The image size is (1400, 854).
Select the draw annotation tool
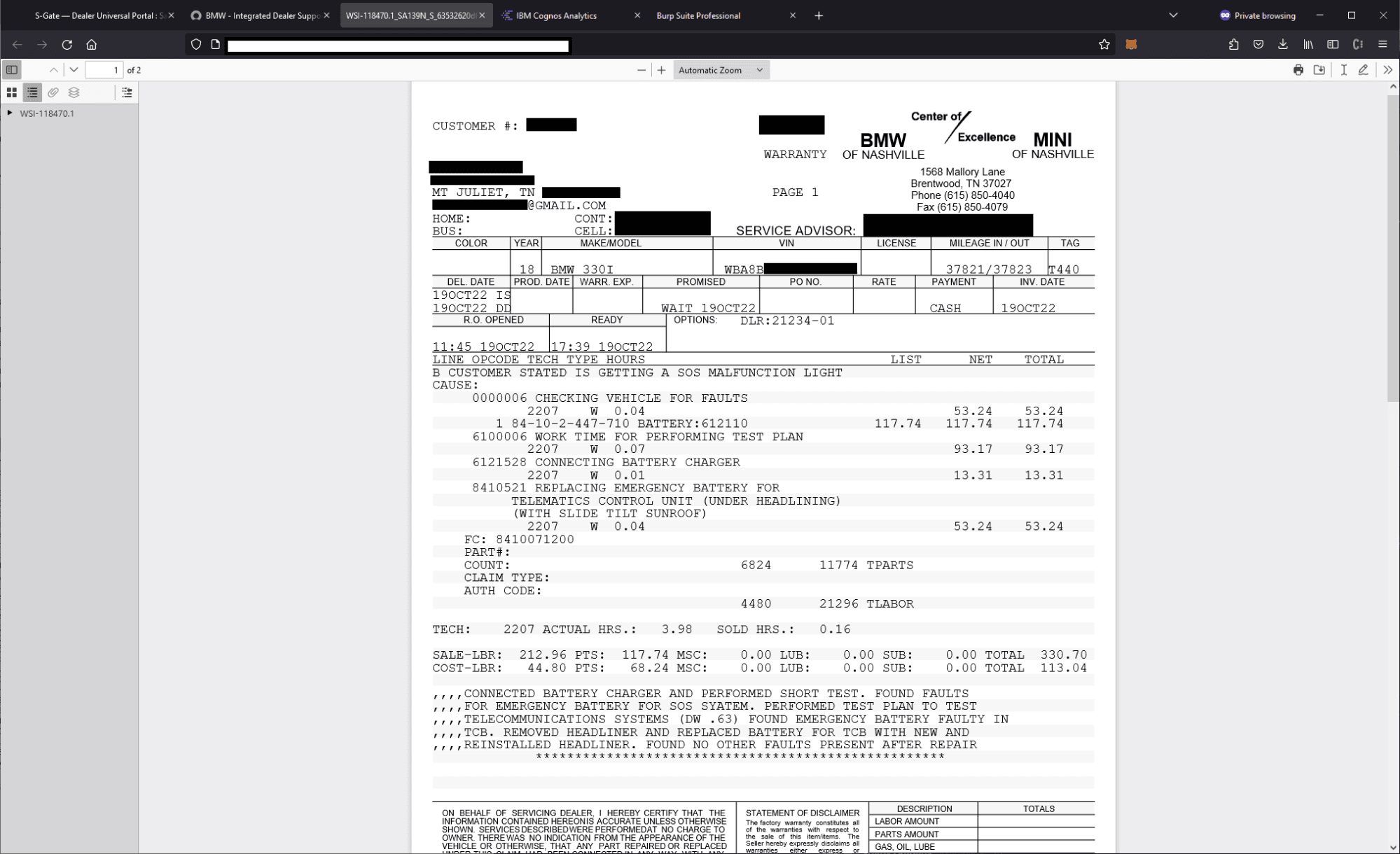1363,70
